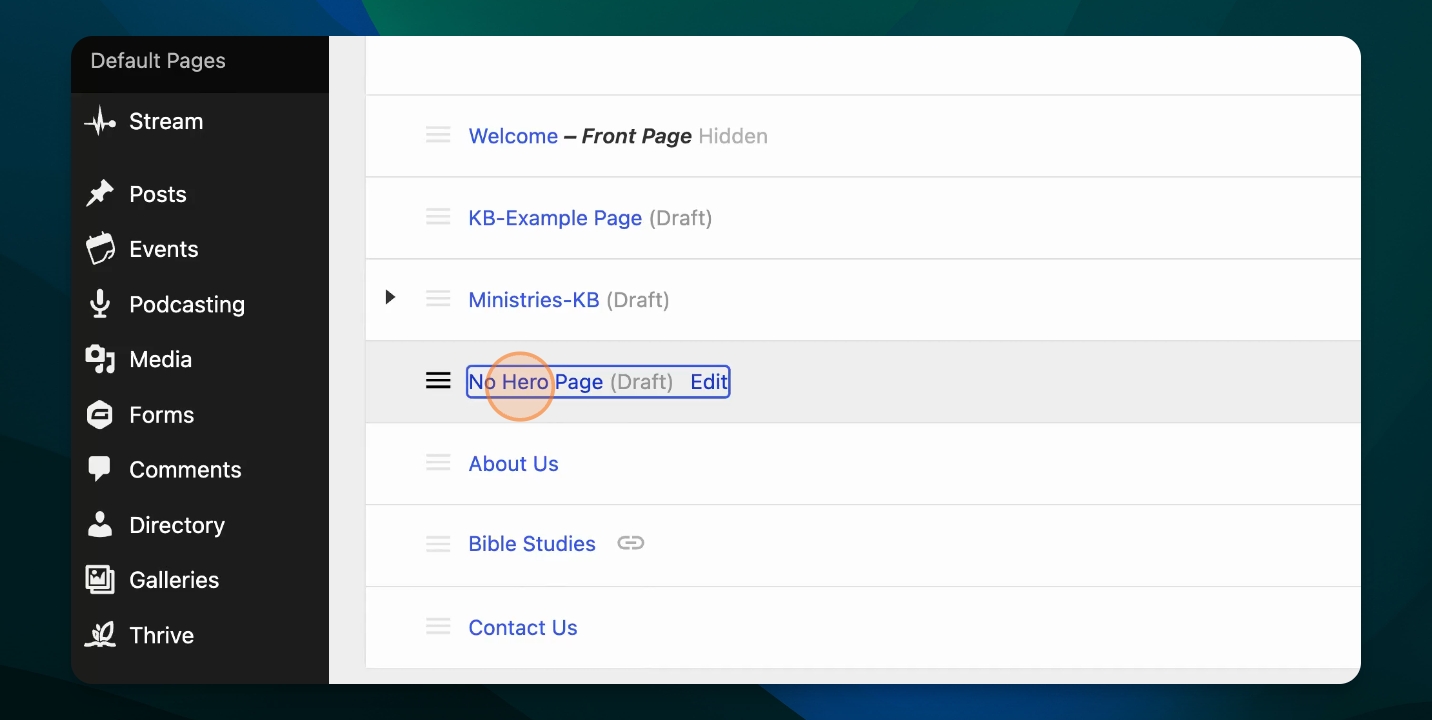Image resolution: width=1432 pixels, height=720 pixels.
Task: Select Forms in the sidebar
Action: [162, 415]
